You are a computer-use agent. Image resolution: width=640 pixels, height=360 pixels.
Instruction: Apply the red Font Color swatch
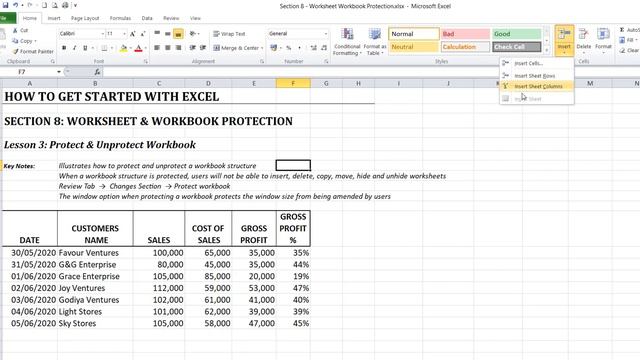(x=138, y=48)
